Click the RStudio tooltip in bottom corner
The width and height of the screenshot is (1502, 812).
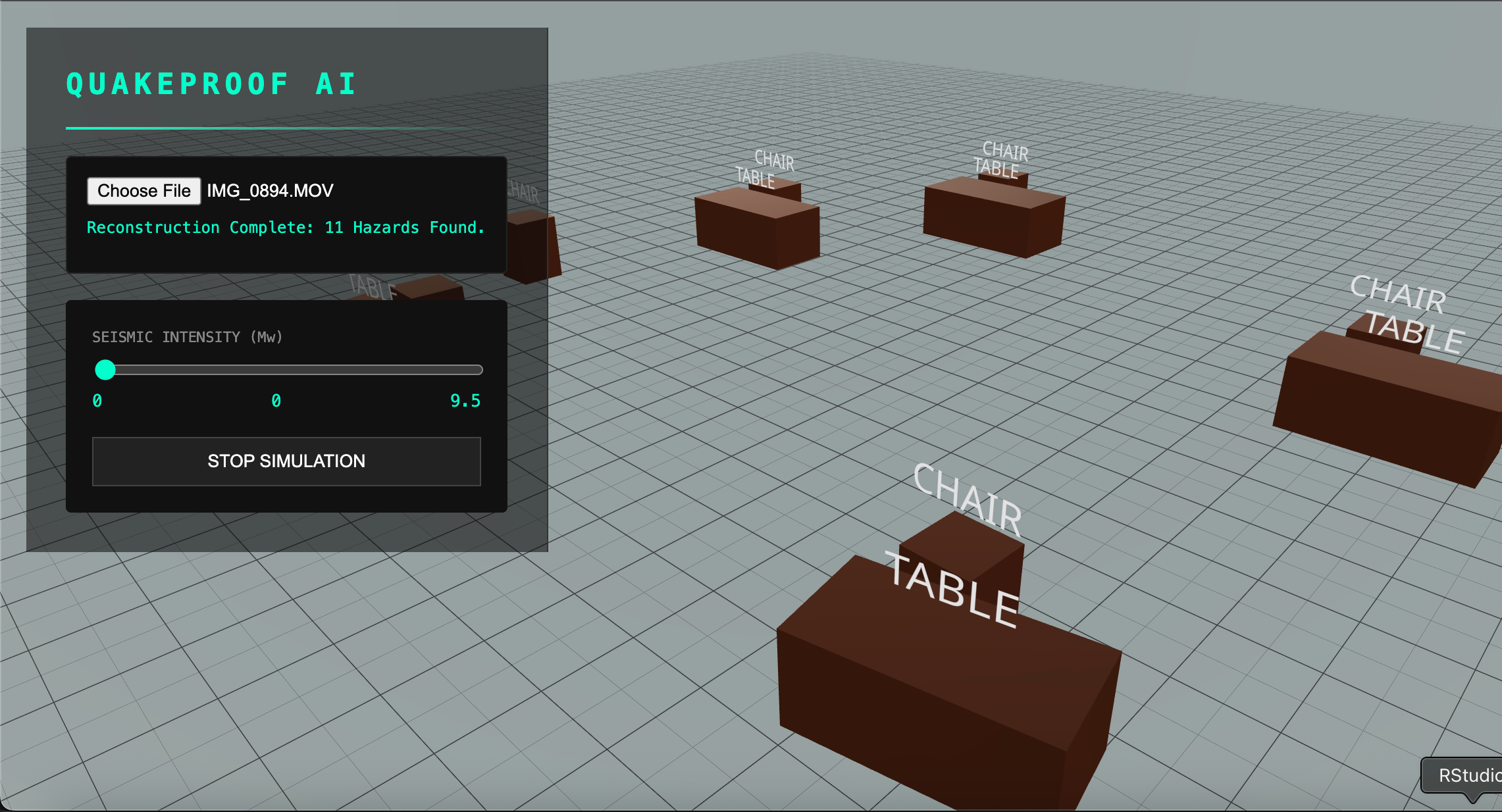[x=1464, y=775]
